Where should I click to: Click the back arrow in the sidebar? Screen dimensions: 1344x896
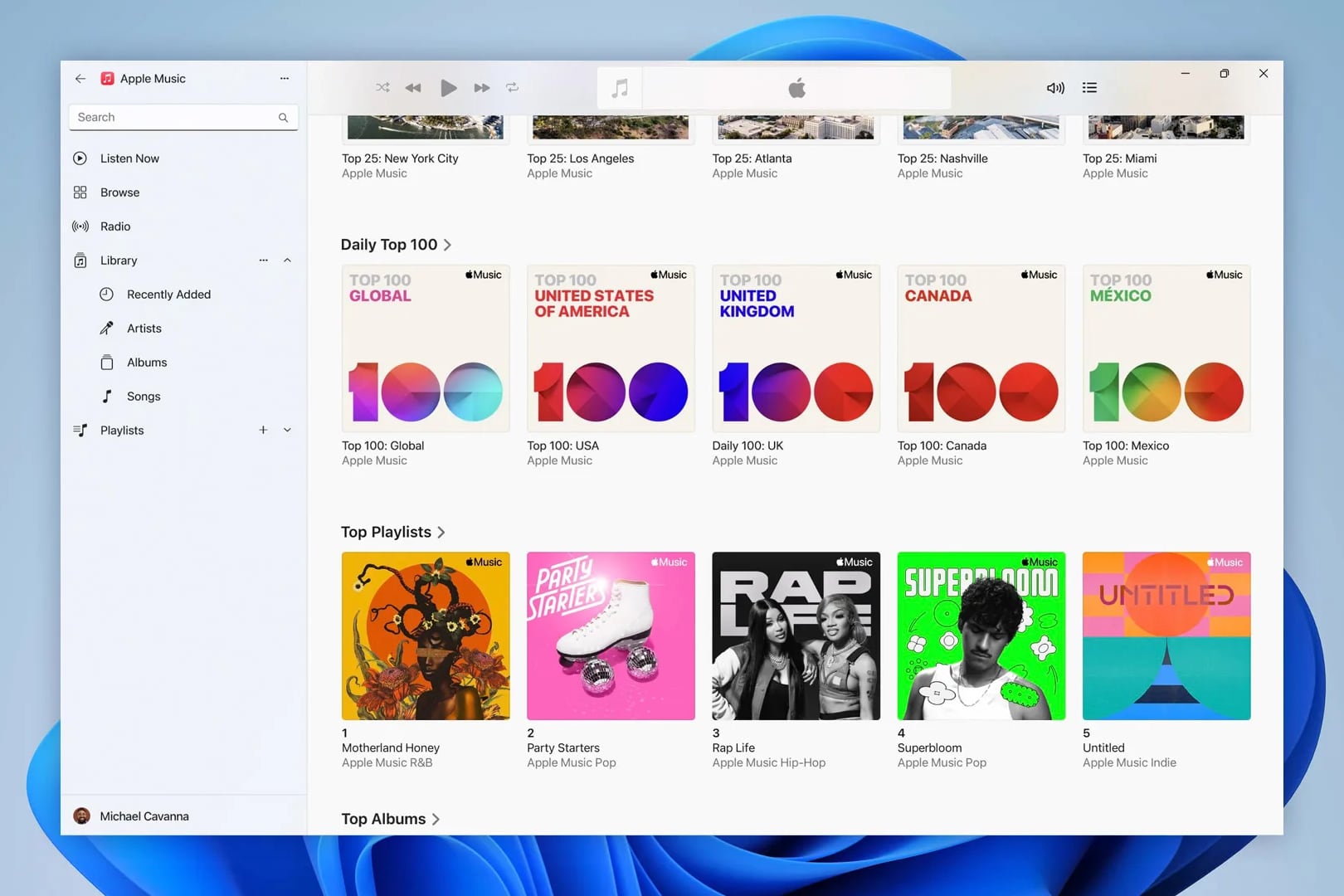[x=80, y=79]
